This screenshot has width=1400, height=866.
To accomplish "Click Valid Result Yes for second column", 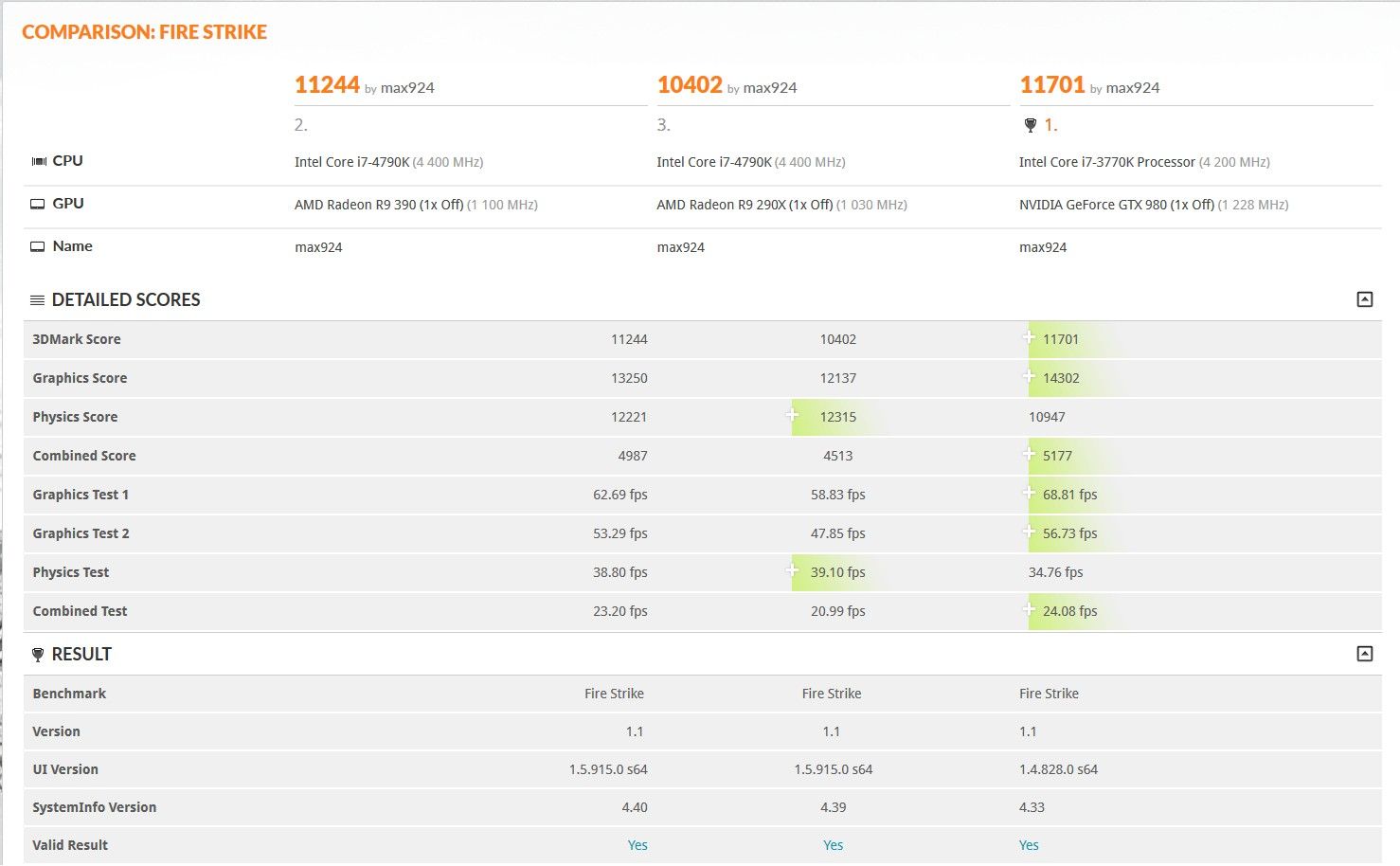I will (x=833, y=845).
